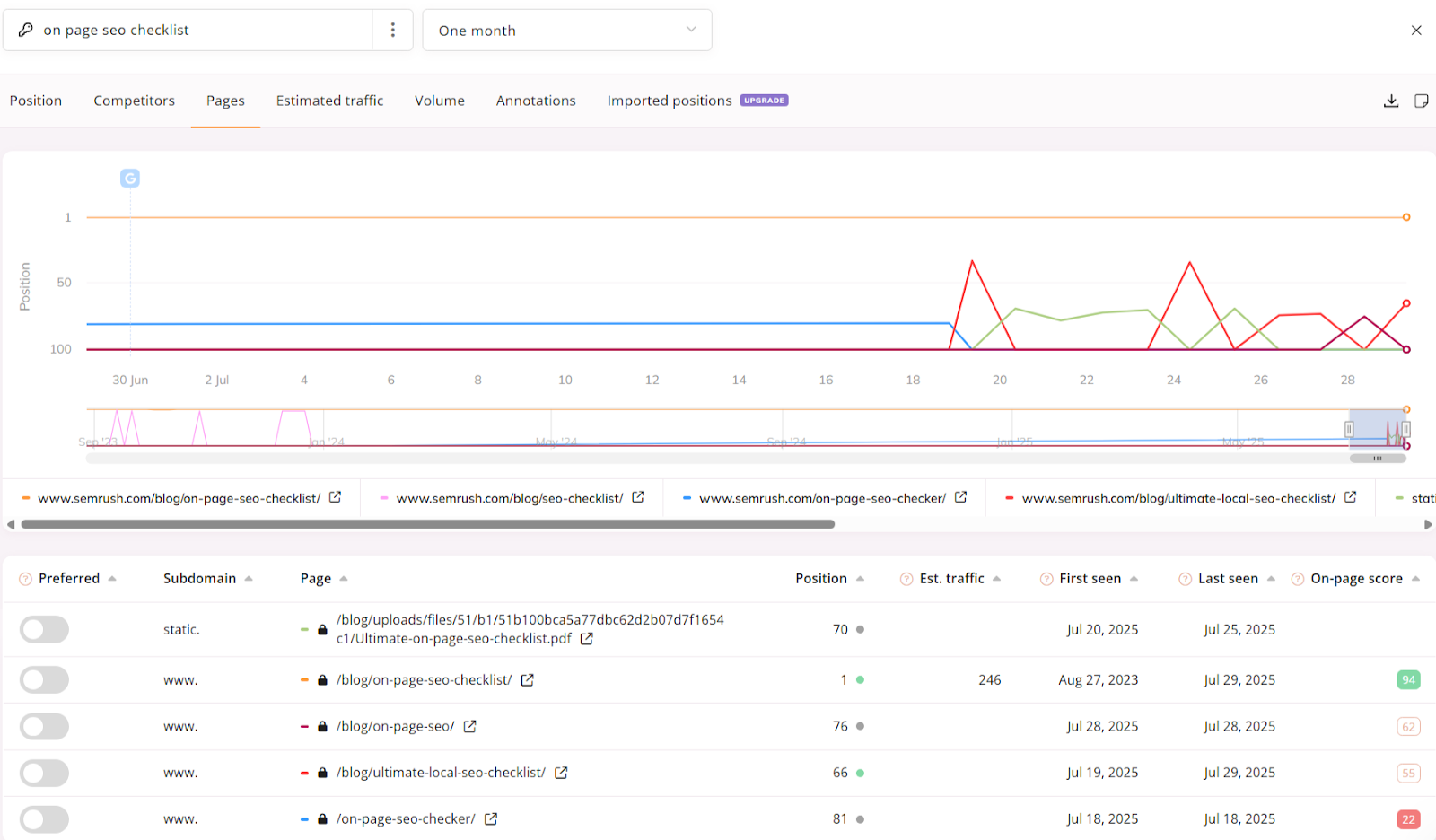This screenshot has width=1436, height=840.
Task: Enable Preferred toggle on /blog/ultimate-local-seo-checklist/ row
Action: (x=44, y=773)
